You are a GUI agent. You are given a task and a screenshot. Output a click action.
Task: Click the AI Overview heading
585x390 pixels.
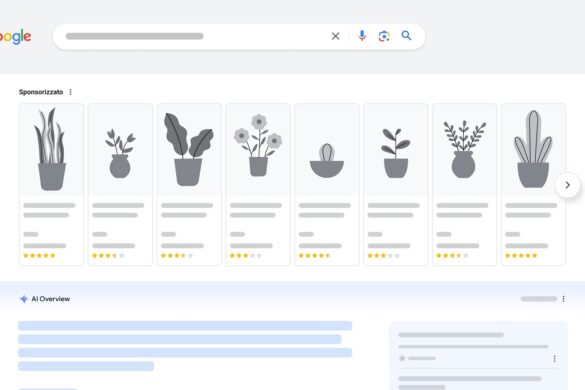[x=51, y=299]
